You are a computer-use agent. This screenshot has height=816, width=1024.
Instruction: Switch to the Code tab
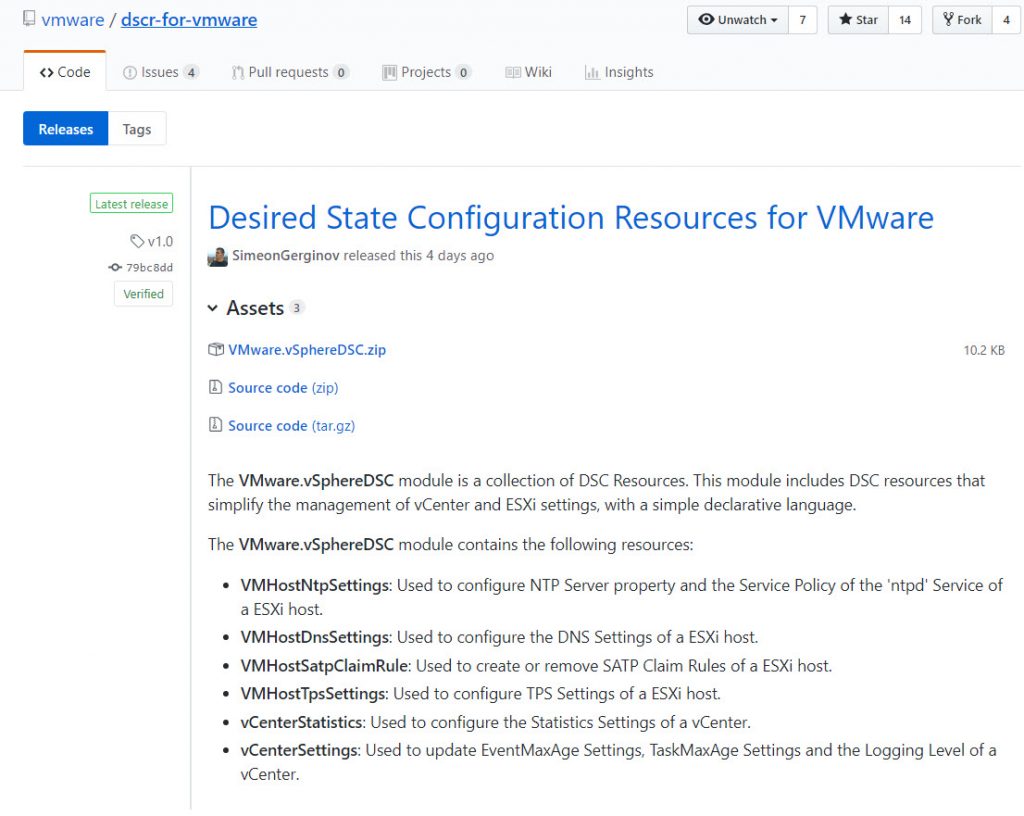click(65, 72)
